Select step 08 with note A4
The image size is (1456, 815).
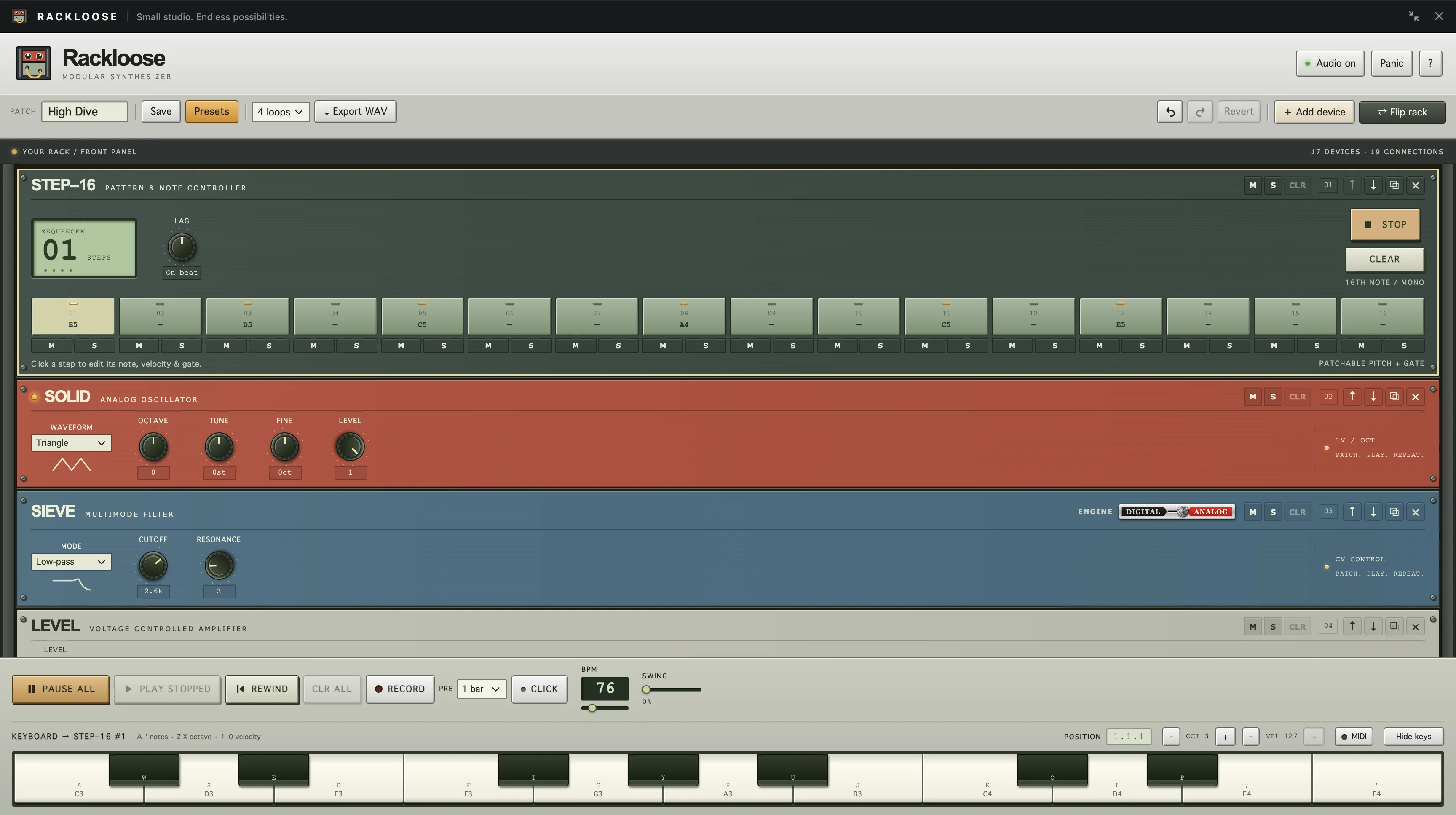(x=684, y=316)
